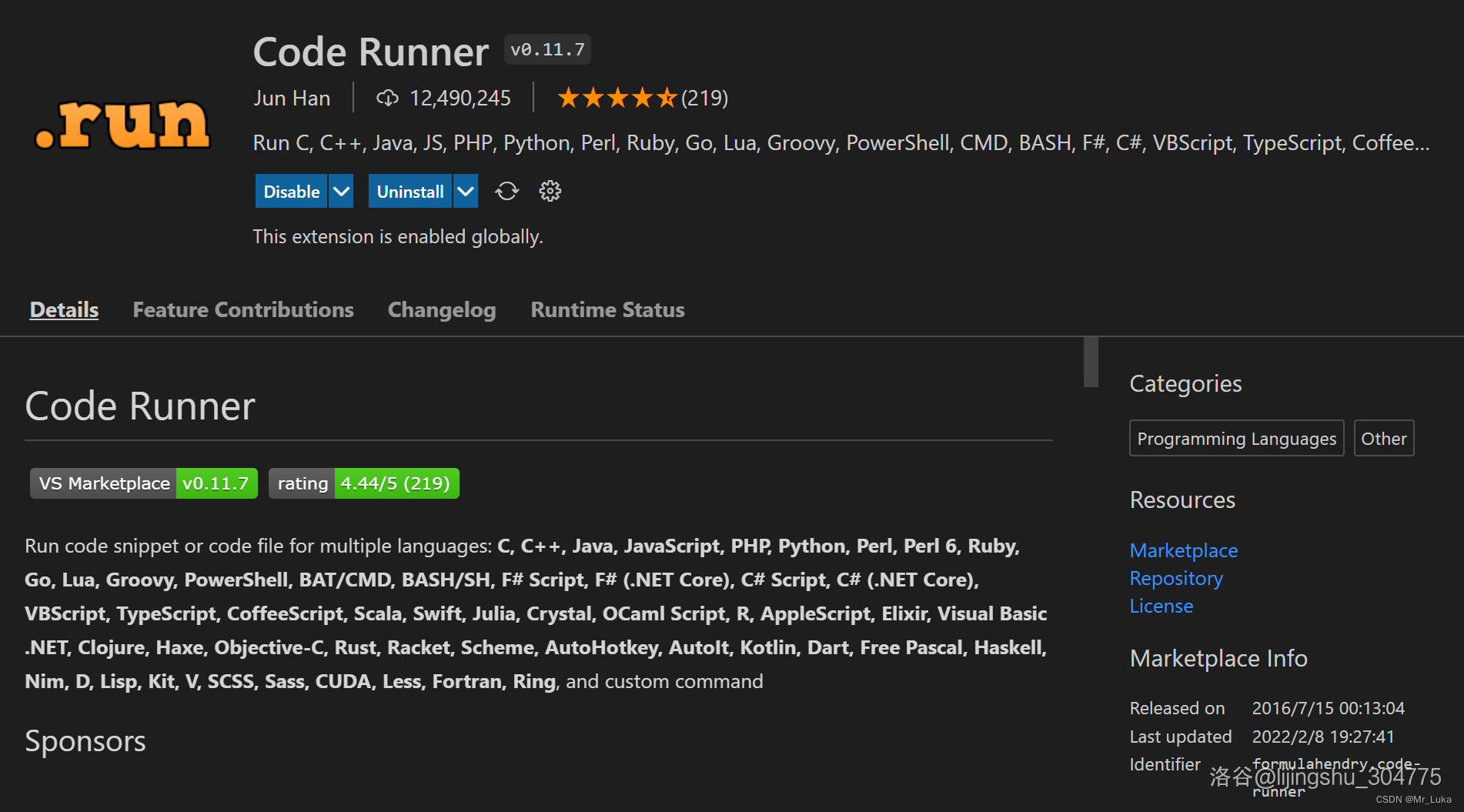The image size is (1464, 812).
Task: Click the Code Runner .run extension logo
Action: [122, 124]
